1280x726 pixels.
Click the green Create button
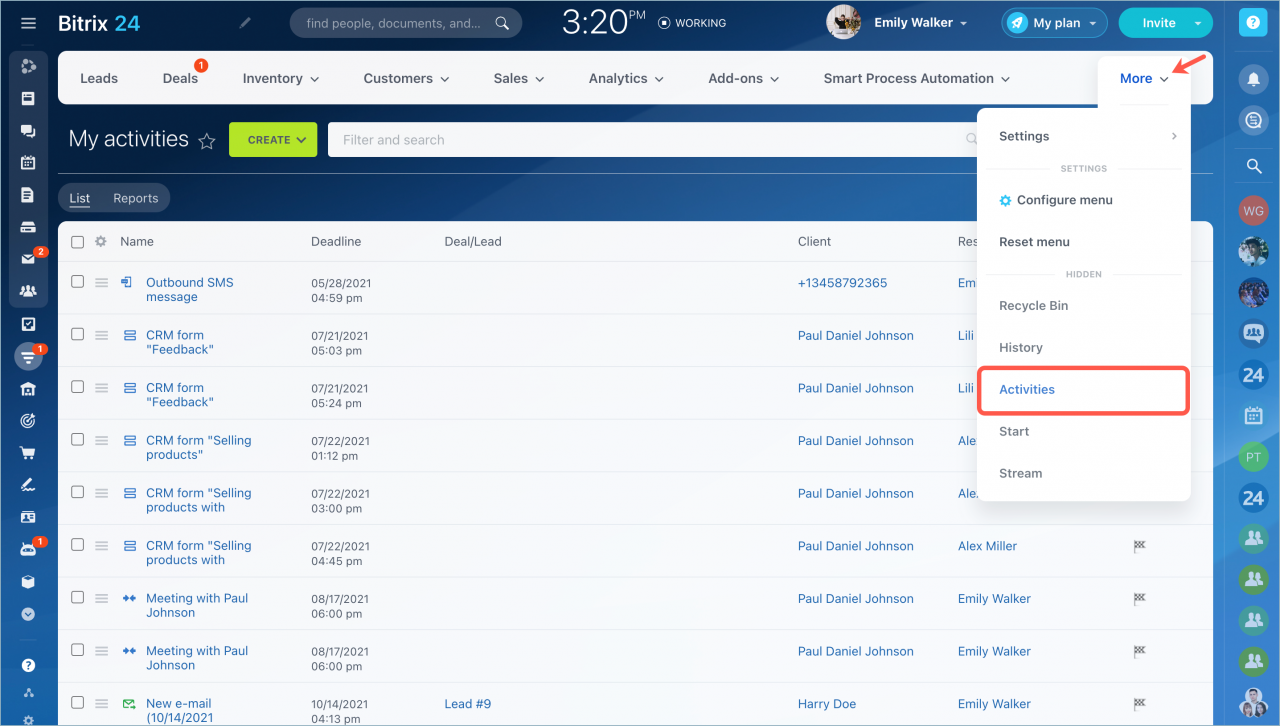pos(273,140)
